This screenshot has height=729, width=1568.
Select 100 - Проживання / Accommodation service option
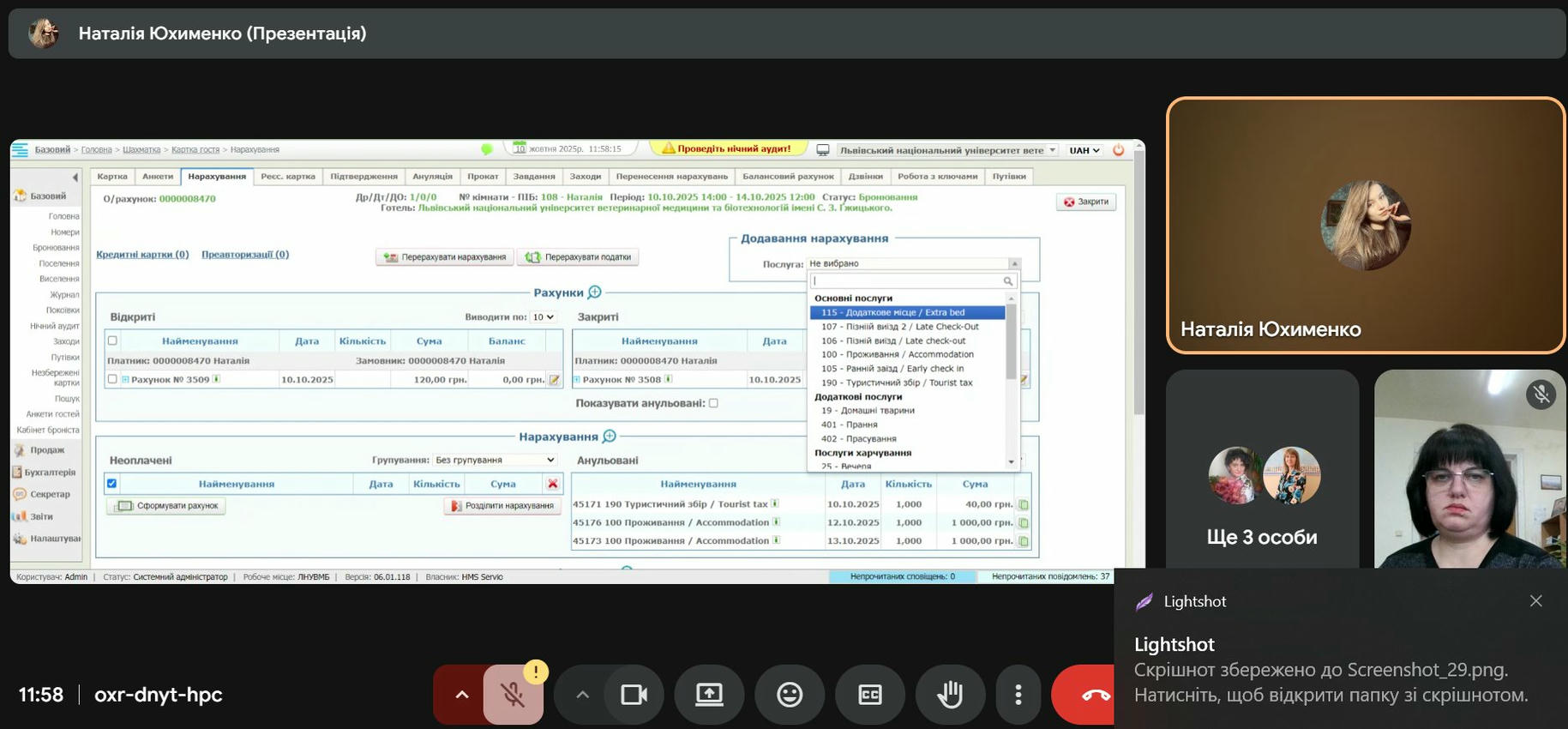(x=897, y=354)
